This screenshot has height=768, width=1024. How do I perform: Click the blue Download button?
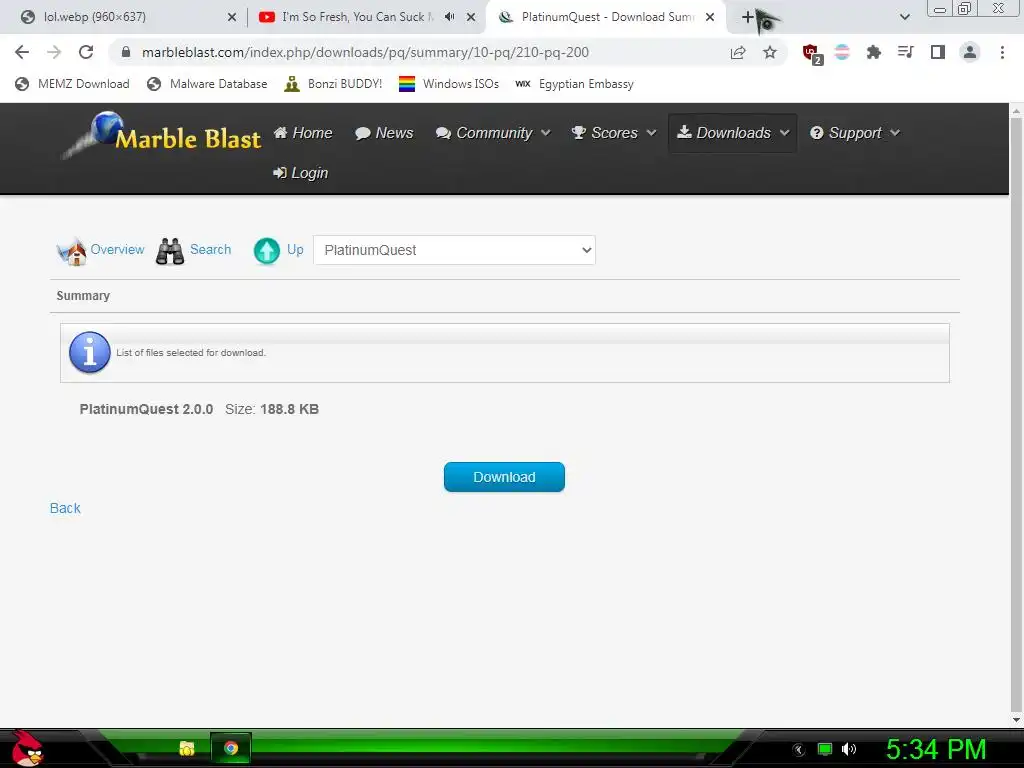[504, 477]
